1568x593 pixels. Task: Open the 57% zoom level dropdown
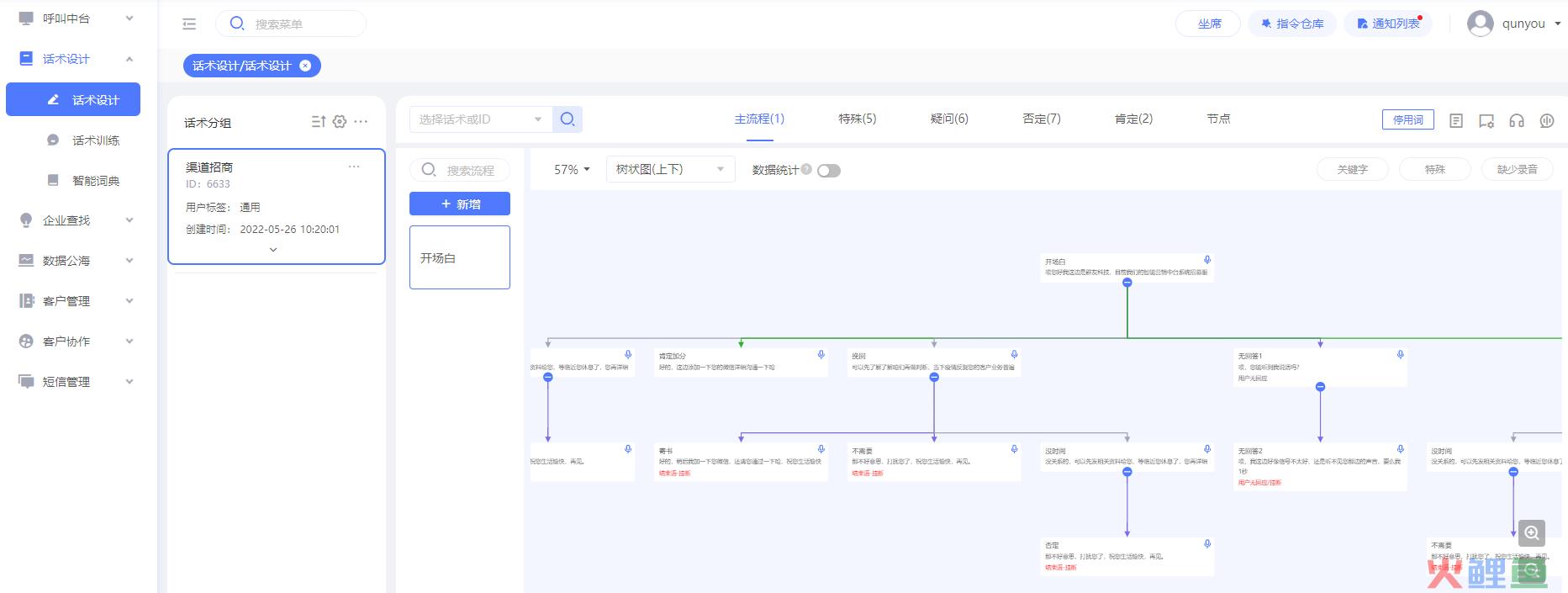572,170
